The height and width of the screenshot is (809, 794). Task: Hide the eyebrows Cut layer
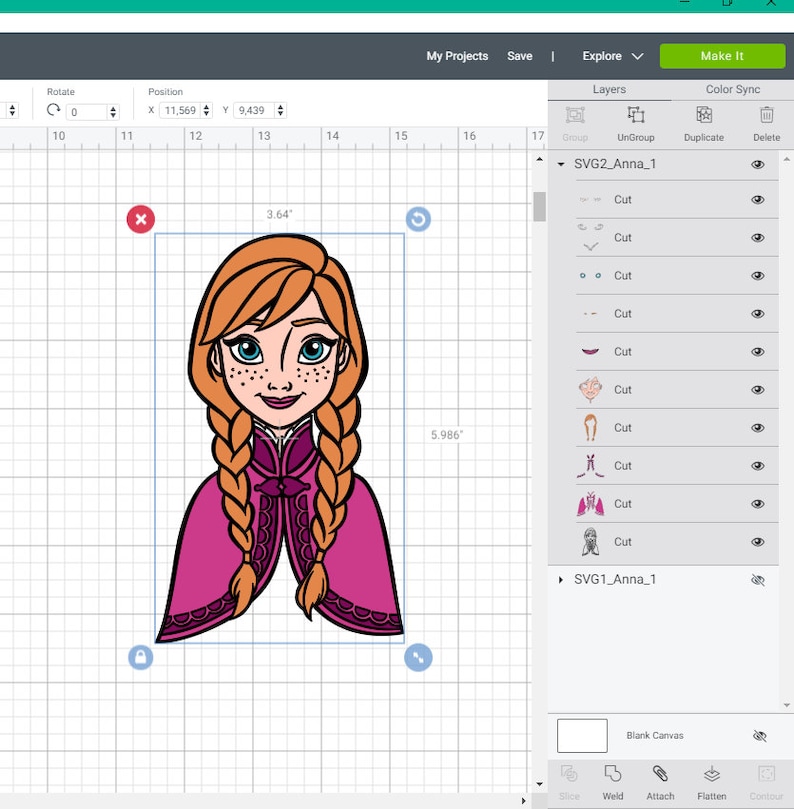pyautogui.click(x=757, y=314)
